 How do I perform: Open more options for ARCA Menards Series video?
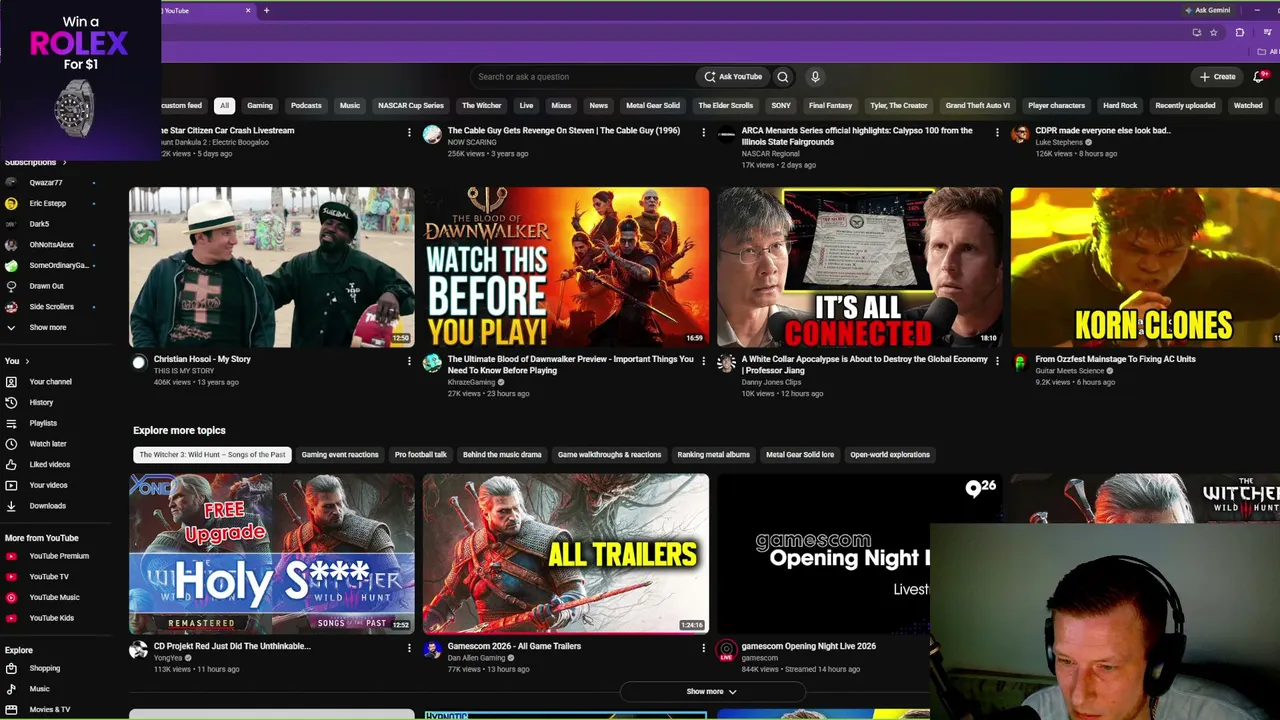(x=997, y=131)
